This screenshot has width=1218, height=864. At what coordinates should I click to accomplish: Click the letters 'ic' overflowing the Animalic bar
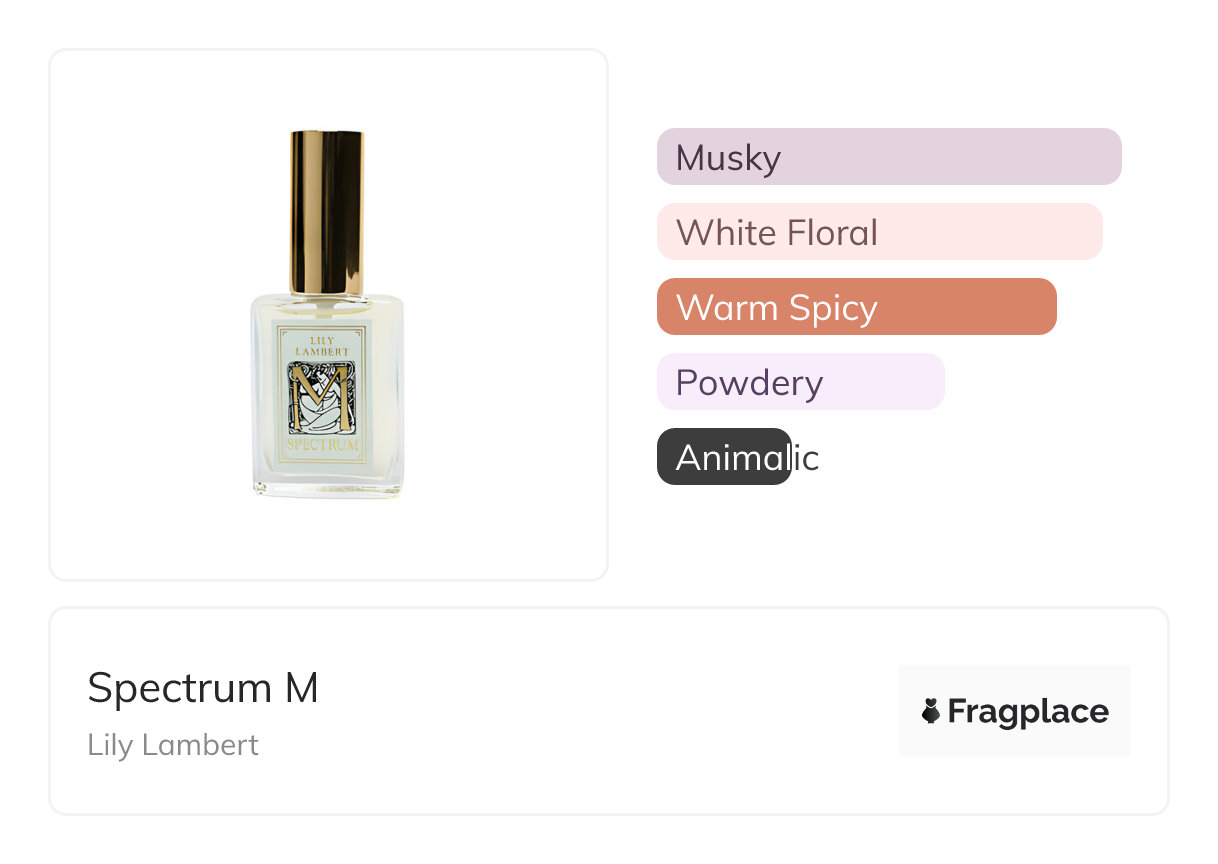coord(806,458)
